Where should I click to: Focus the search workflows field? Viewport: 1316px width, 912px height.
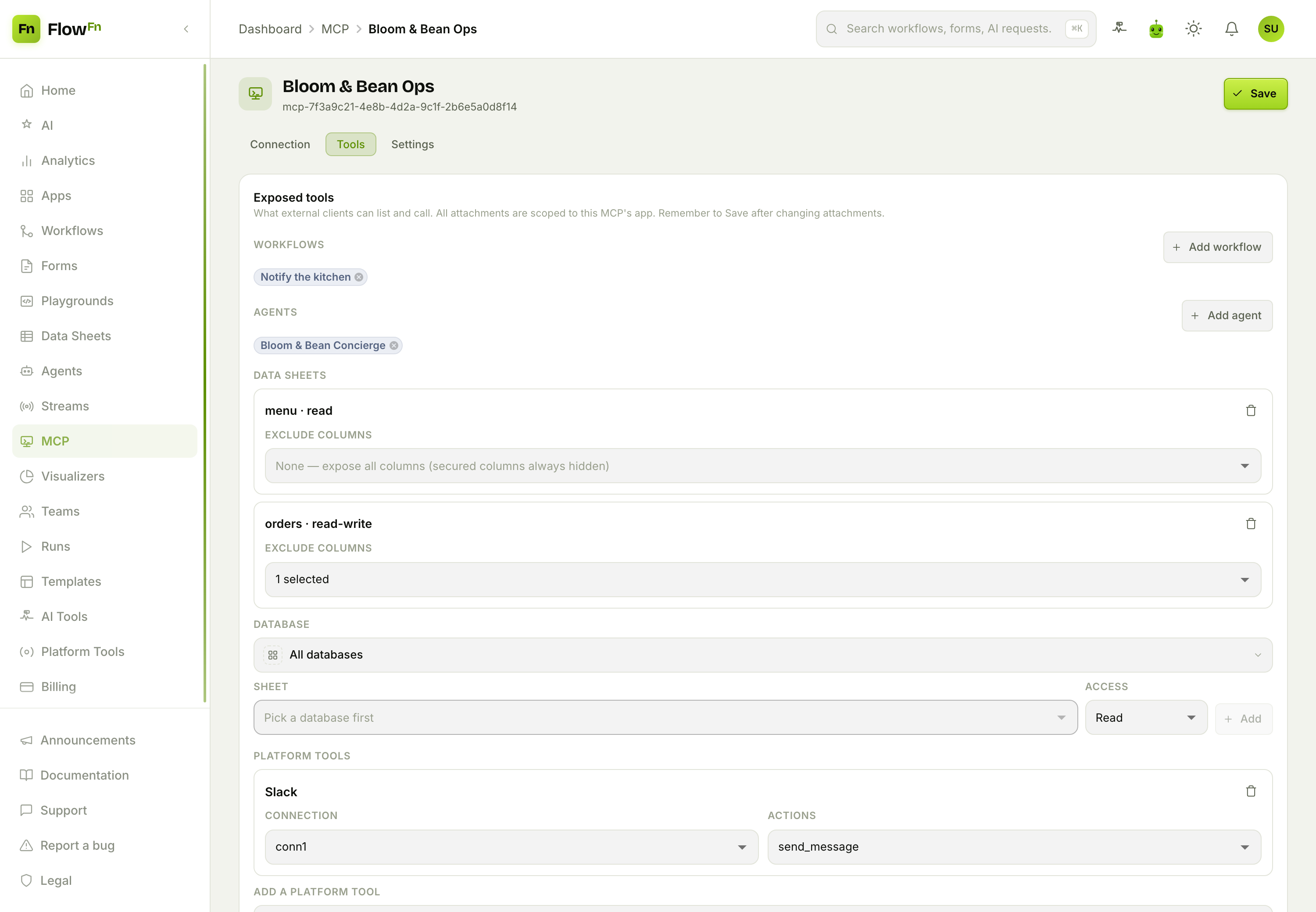[955, 28]
